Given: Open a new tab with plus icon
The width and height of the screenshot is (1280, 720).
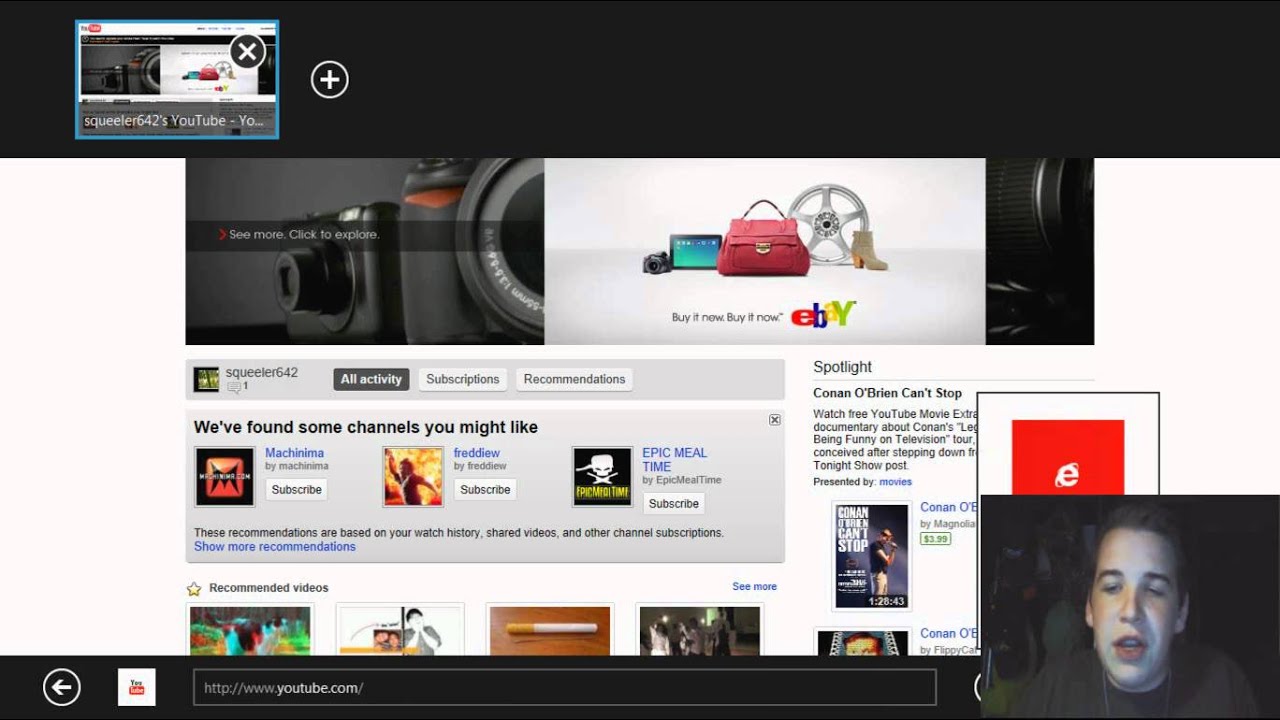Looking at the screenshot, I should point(329,80).
